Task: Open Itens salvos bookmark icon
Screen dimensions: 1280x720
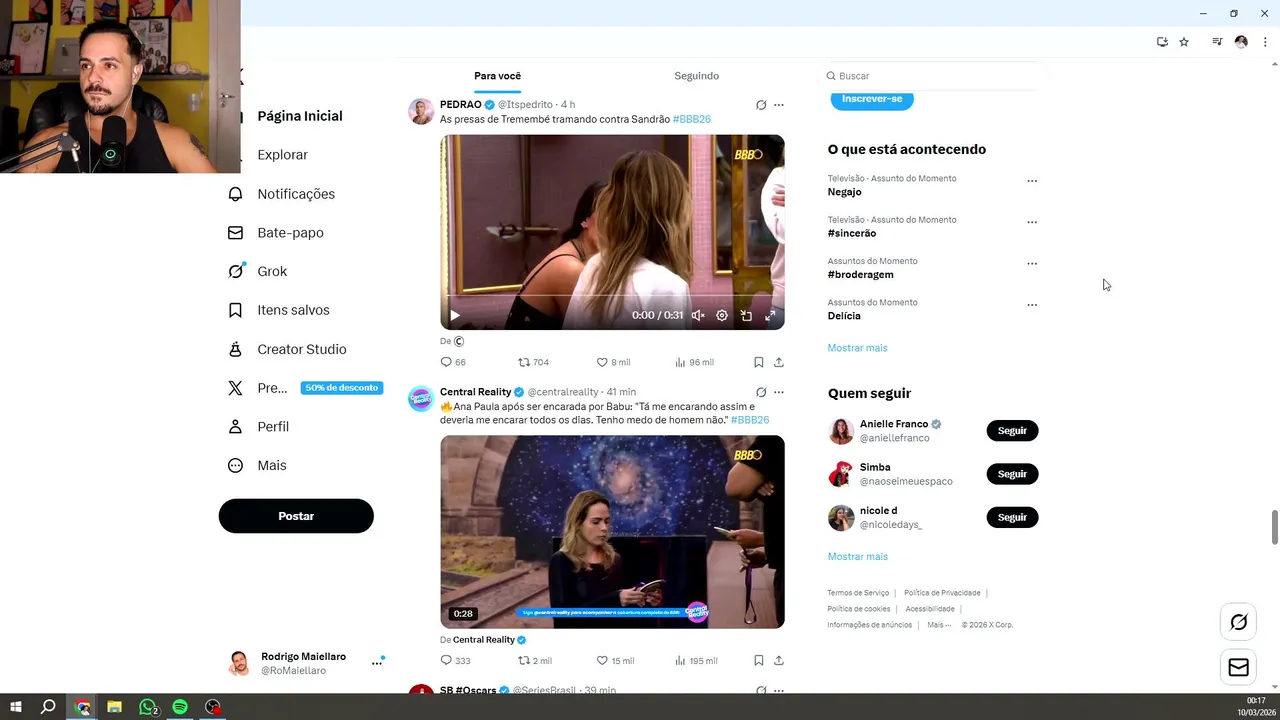Action: tap(235, 310)
